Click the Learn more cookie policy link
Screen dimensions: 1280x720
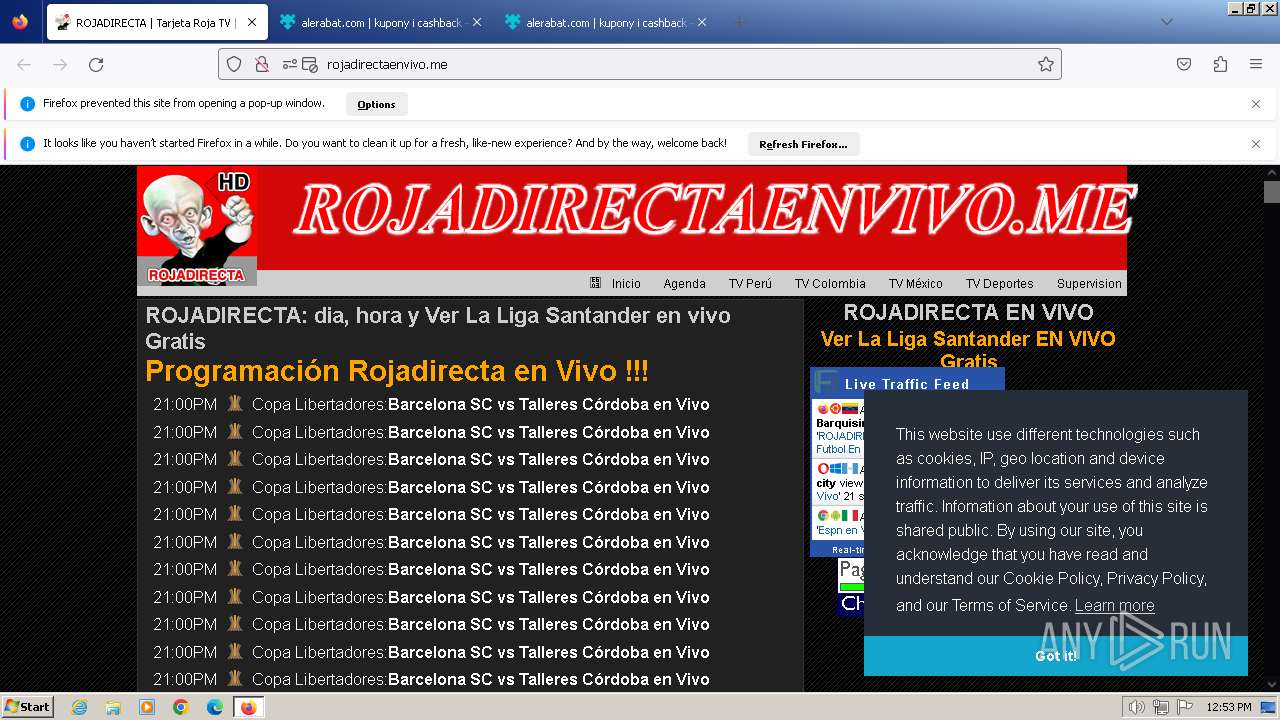1114,606
